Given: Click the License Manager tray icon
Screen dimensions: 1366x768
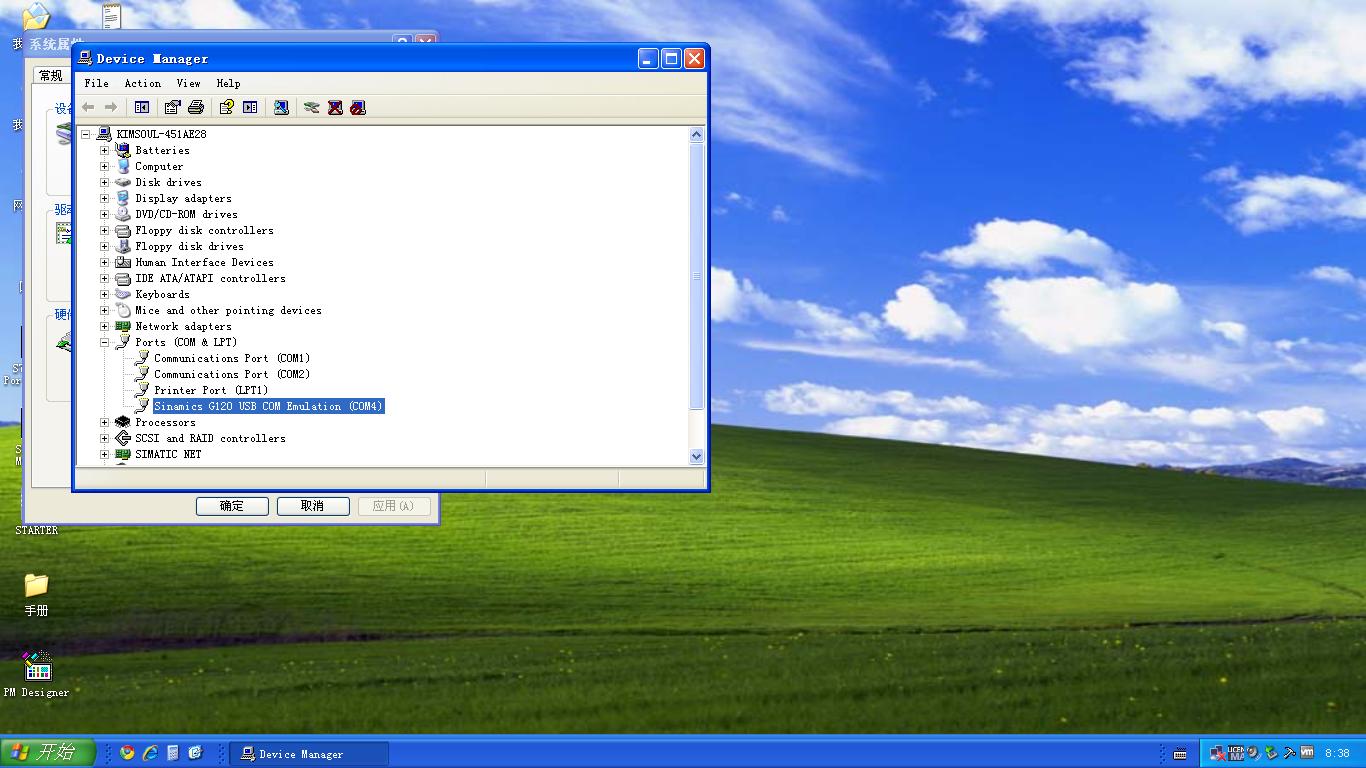Looking at the screenshot, I should click(1236, 753).
